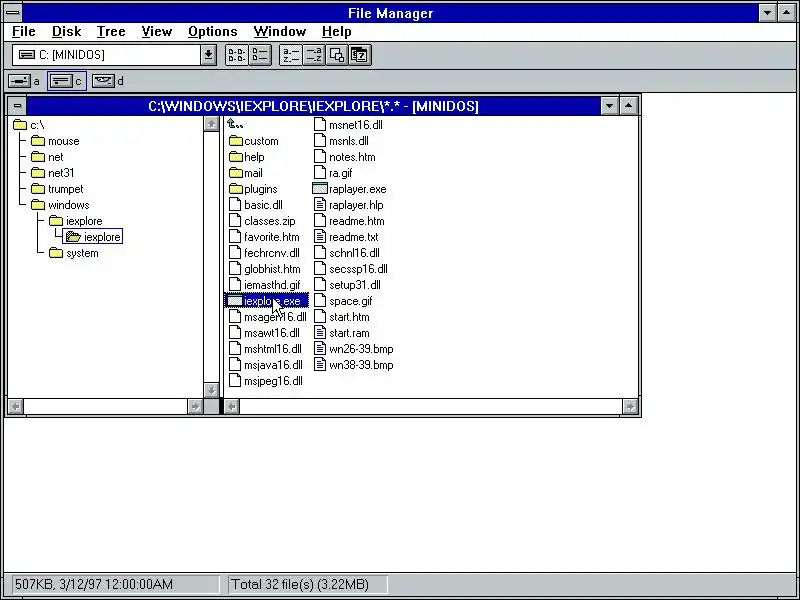Select the mail folder in file list
Image resolution: width=800 pixels, height=600 pixels.
point(245,173)
